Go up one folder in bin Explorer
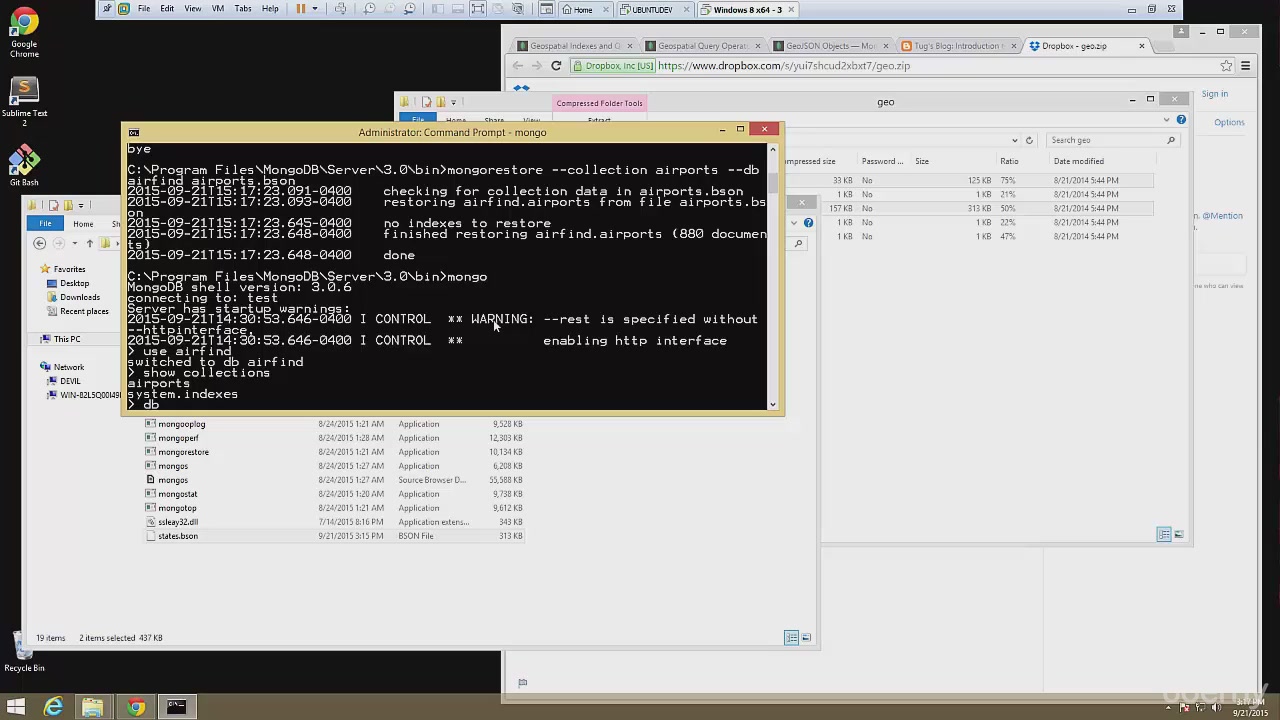1280x720 pixels. click(x=89, y=243)
